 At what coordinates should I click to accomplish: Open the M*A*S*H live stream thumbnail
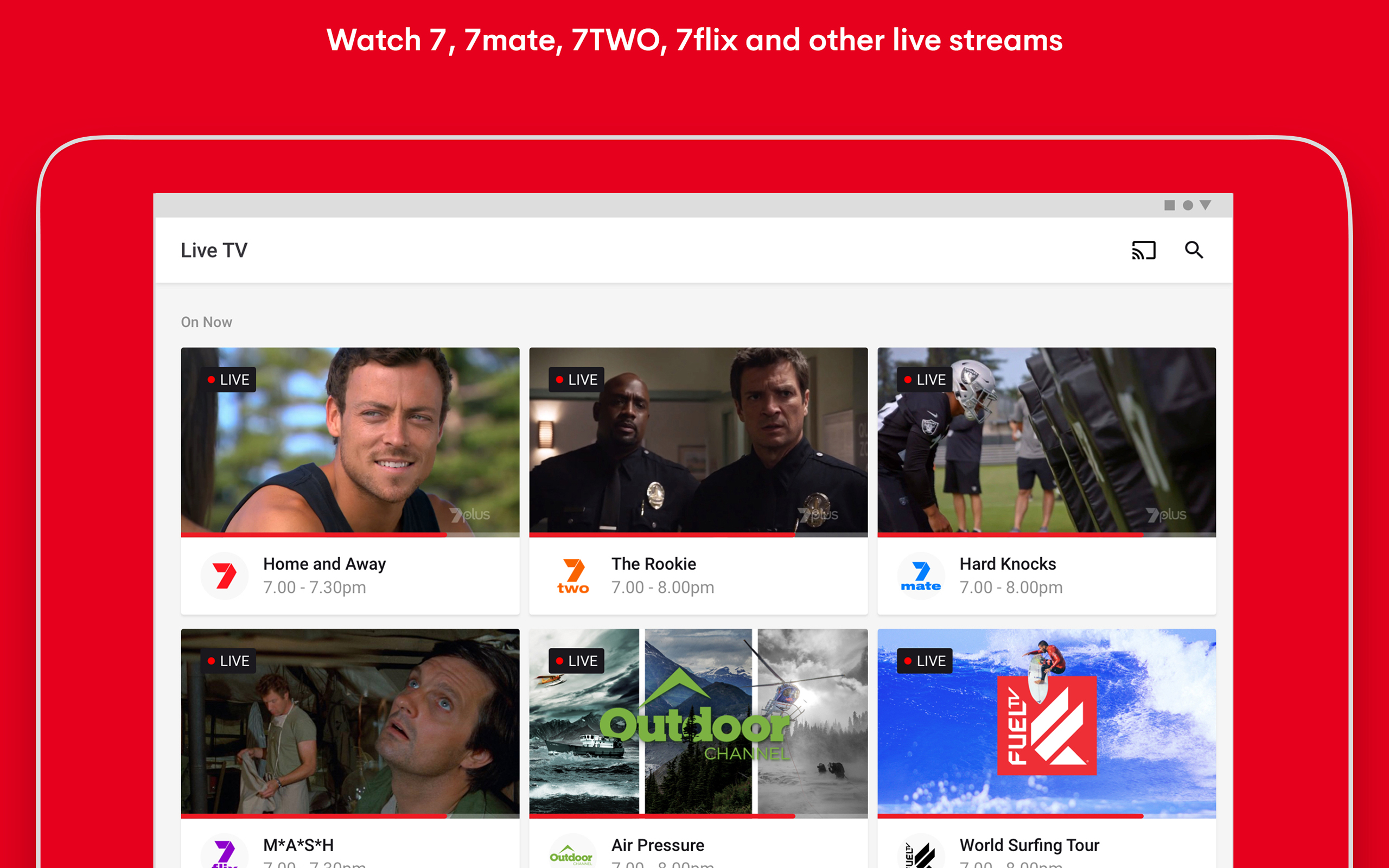pyautogui.click(x=350, y=722)
